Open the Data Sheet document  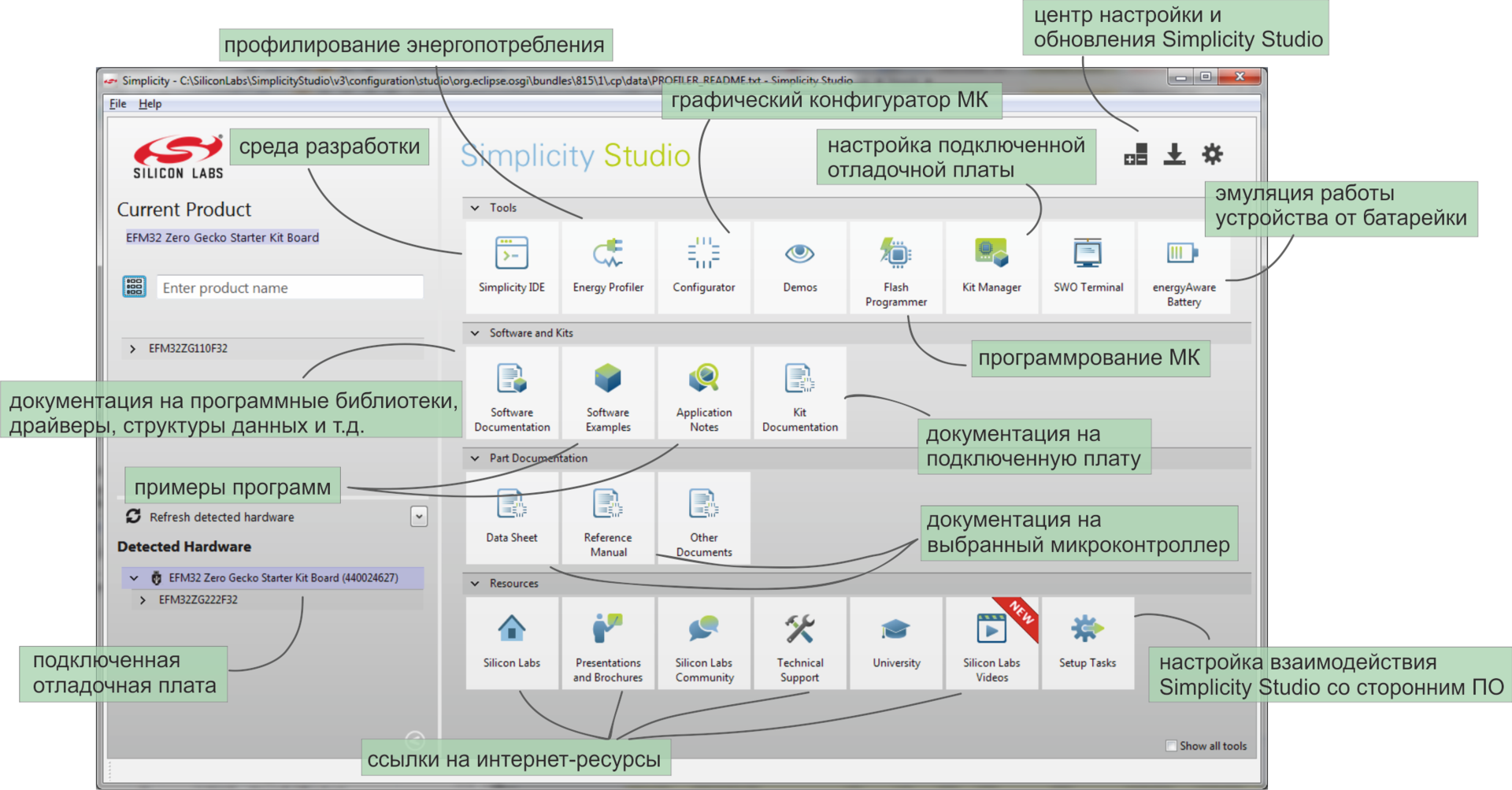(512, 518)
